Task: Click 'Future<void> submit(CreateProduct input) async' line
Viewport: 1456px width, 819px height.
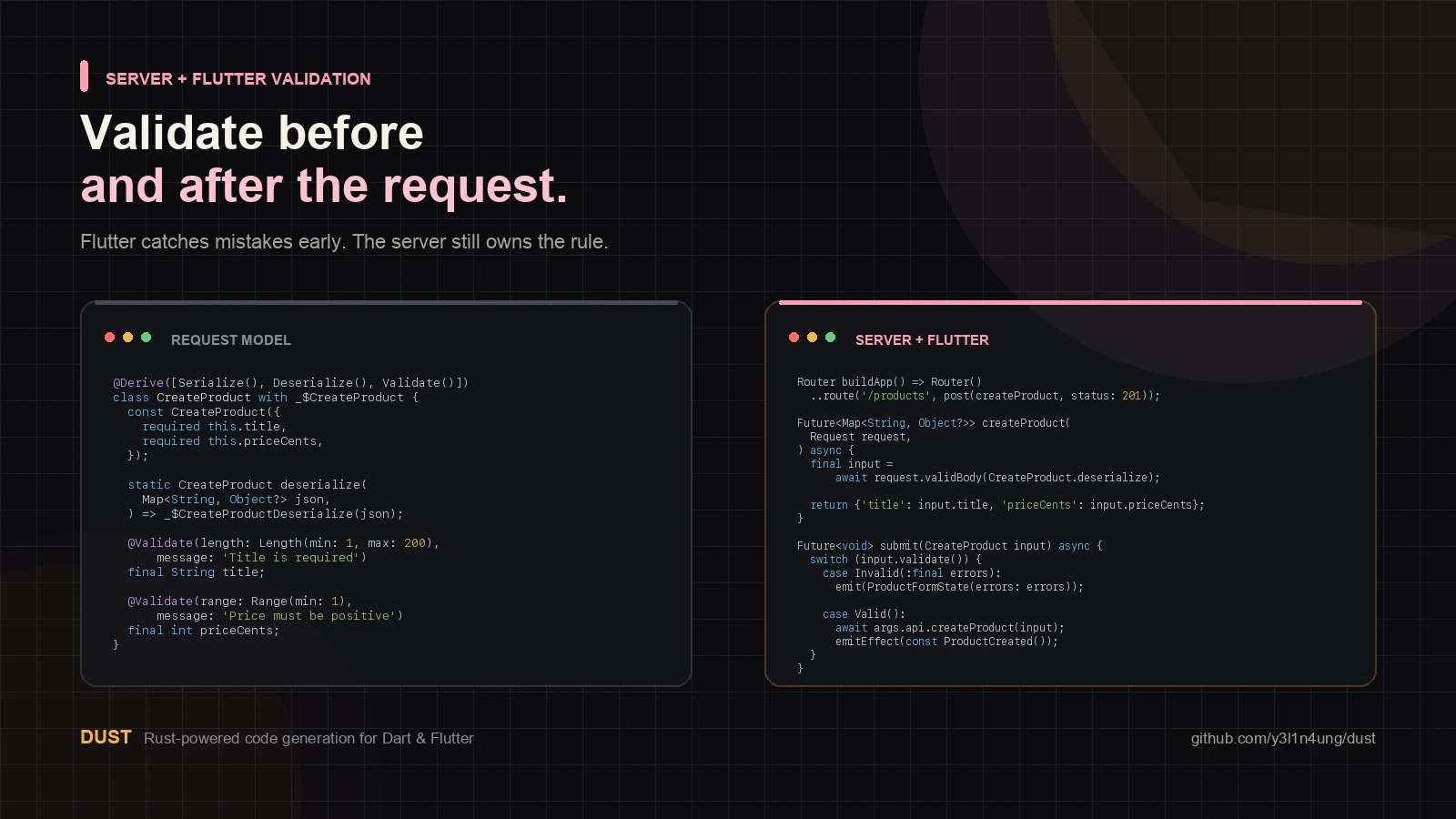Action: 949,546
